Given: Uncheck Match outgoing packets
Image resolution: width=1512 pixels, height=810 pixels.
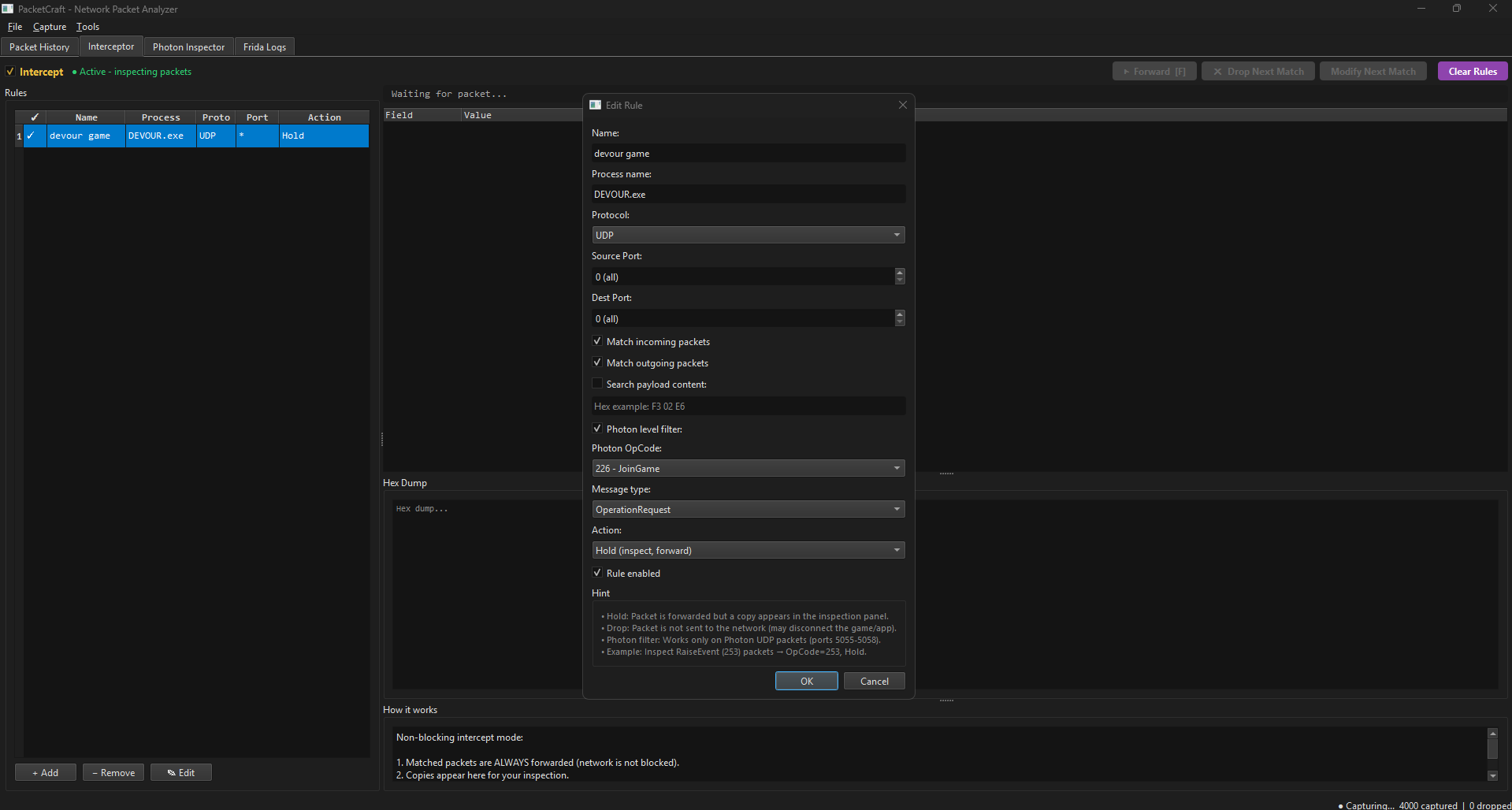Looking at the screenshot, I should point(597,362).
